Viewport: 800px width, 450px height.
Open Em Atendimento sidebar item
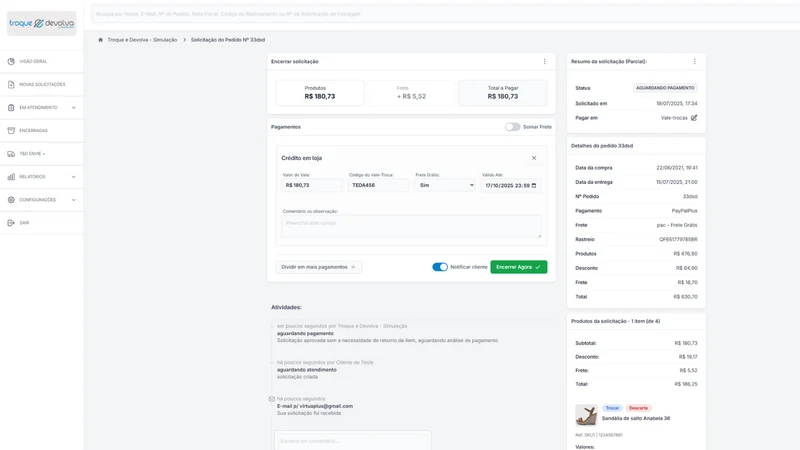(42, 108)
